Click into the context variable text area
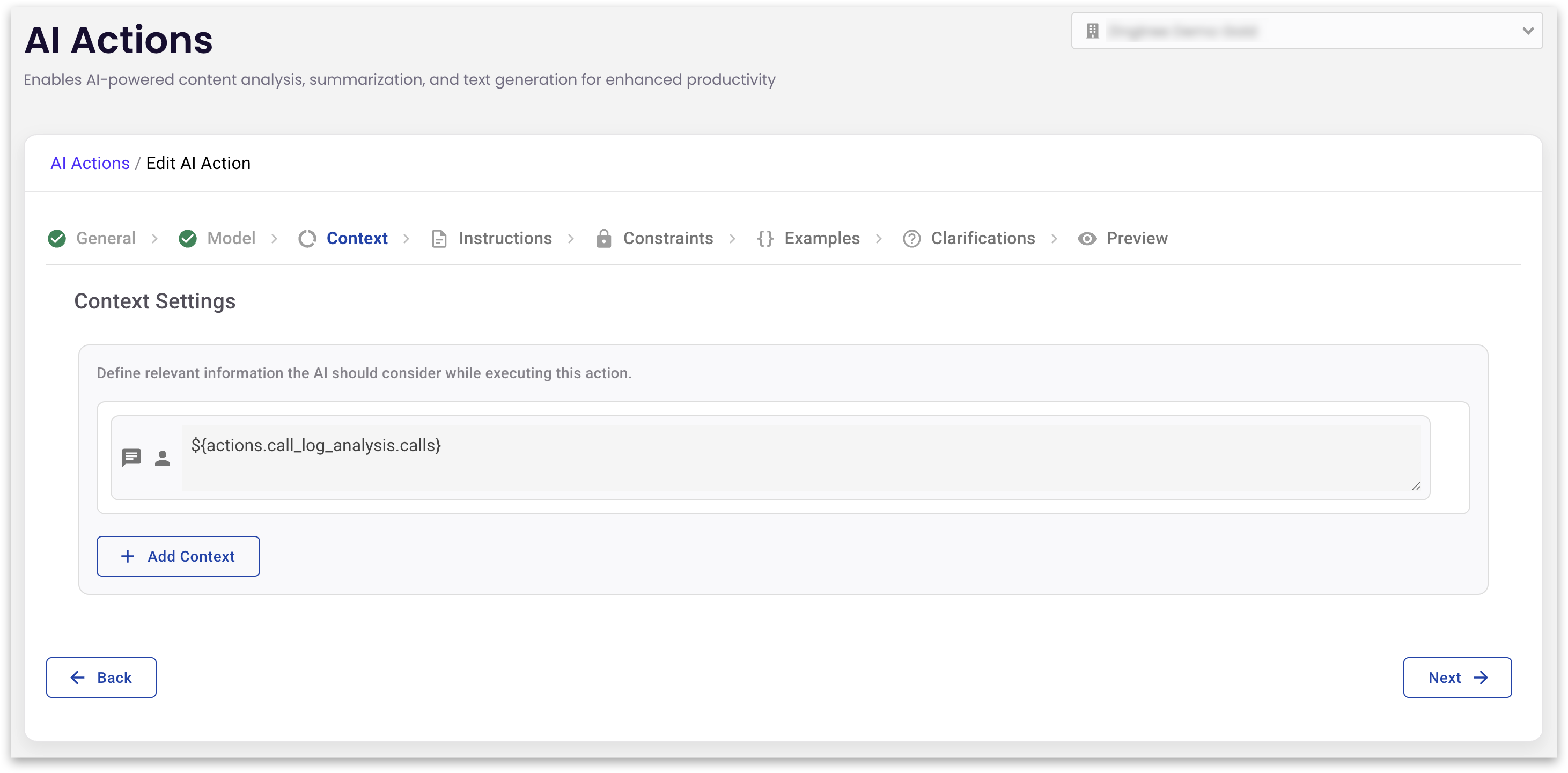 click(801, 458)
